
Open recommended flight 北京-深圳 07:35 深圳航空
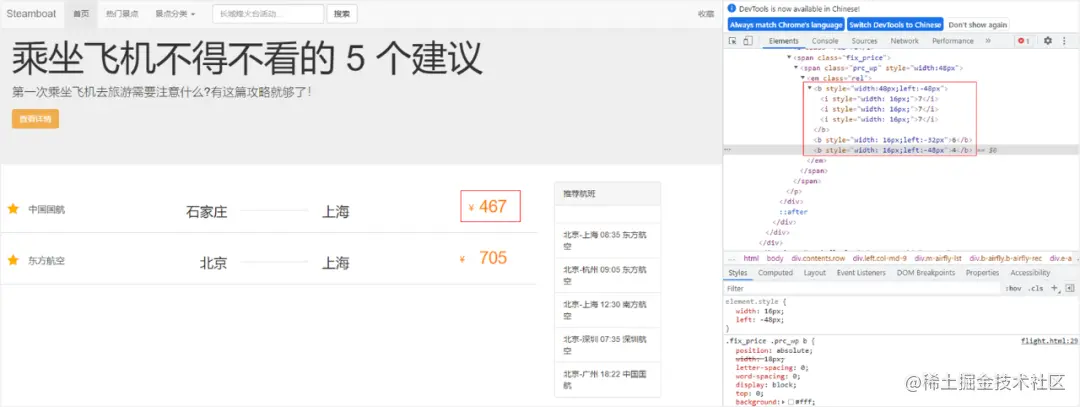(x=607, y=345)
